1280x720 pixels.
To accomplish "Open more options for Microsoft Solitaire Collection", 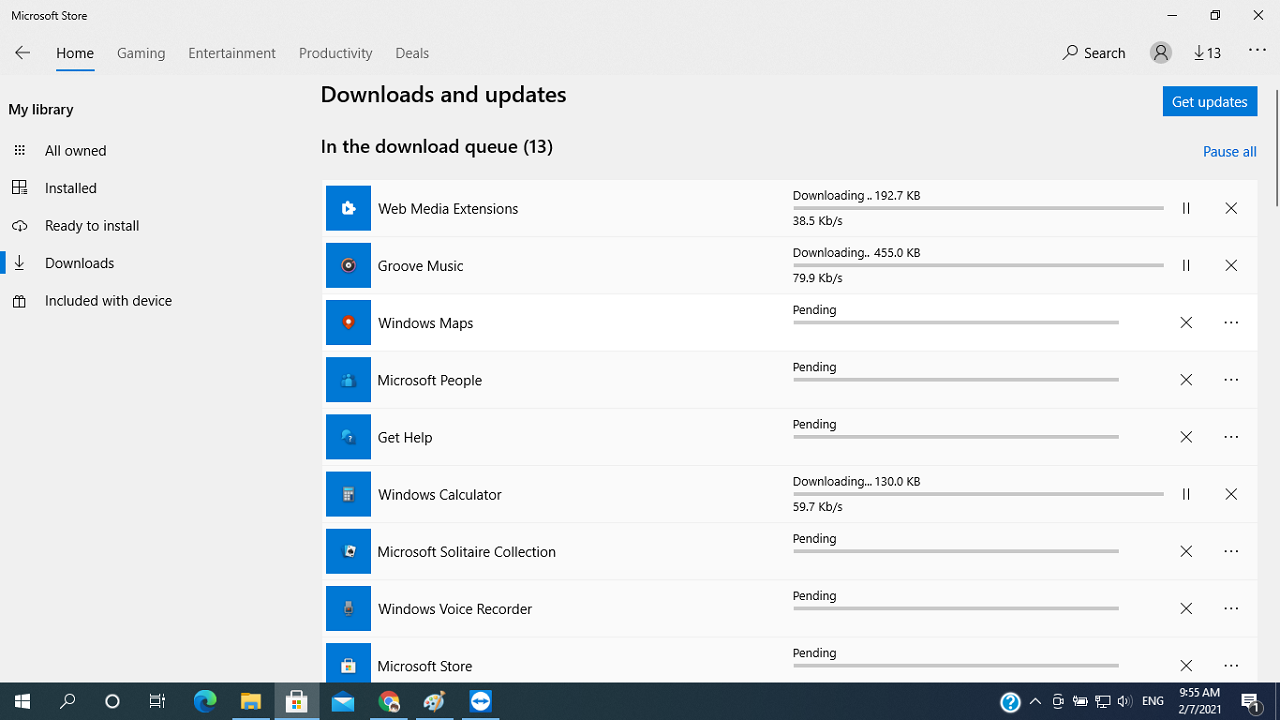I will pyautogui.click(x=1231, y=551).
